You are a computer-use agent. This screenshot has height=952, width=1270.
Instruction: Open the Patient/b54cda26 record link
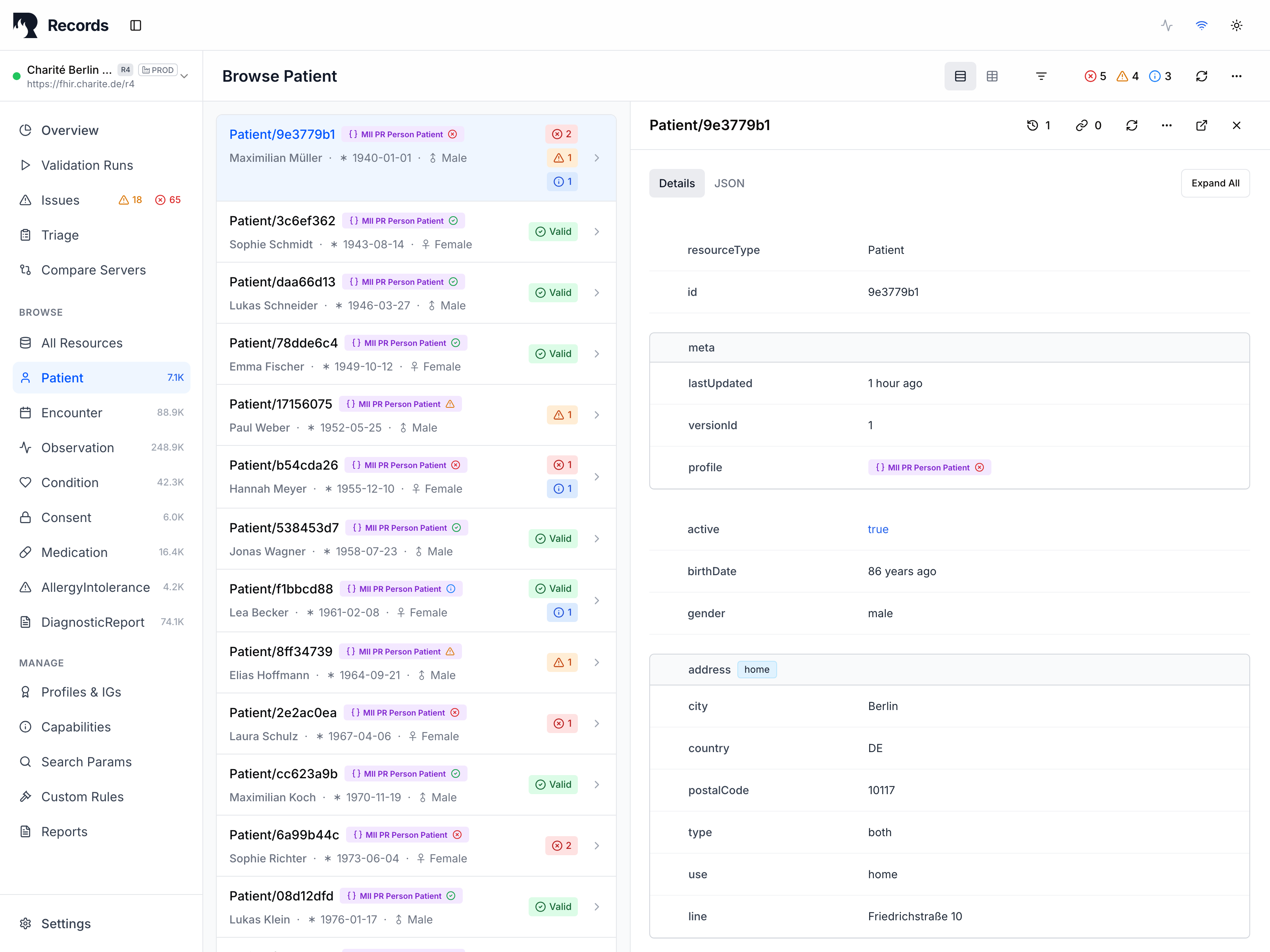(x=283, y=465)
